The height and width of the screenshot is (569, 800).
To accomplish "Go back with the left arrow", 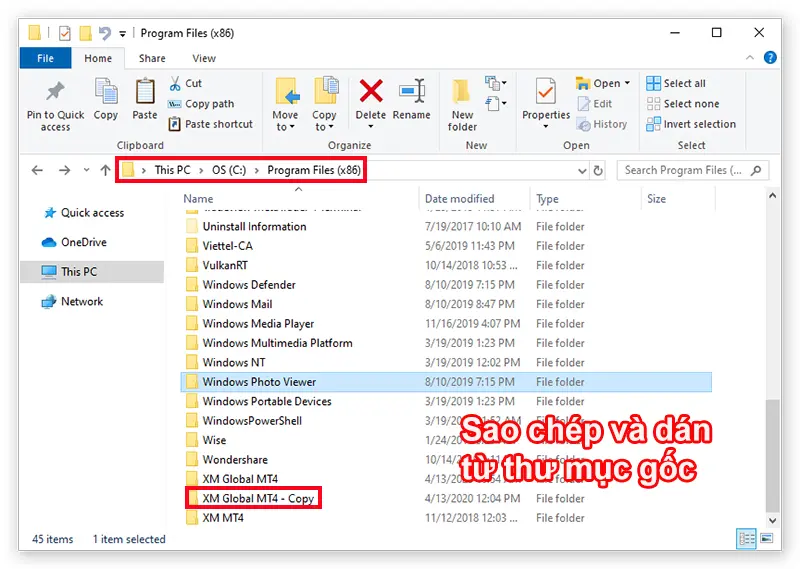I will click(37, 170).
